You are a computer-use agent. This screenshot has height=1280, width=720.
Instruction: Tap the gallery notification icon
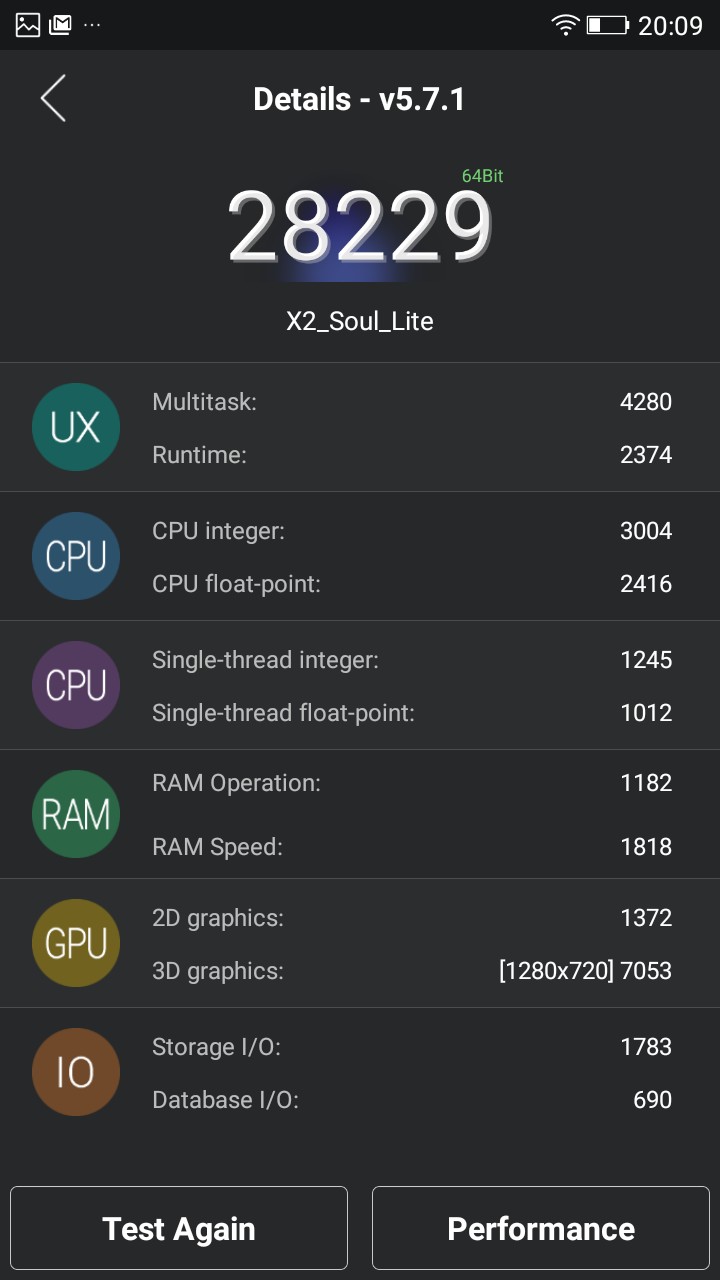tap(28, 25)
